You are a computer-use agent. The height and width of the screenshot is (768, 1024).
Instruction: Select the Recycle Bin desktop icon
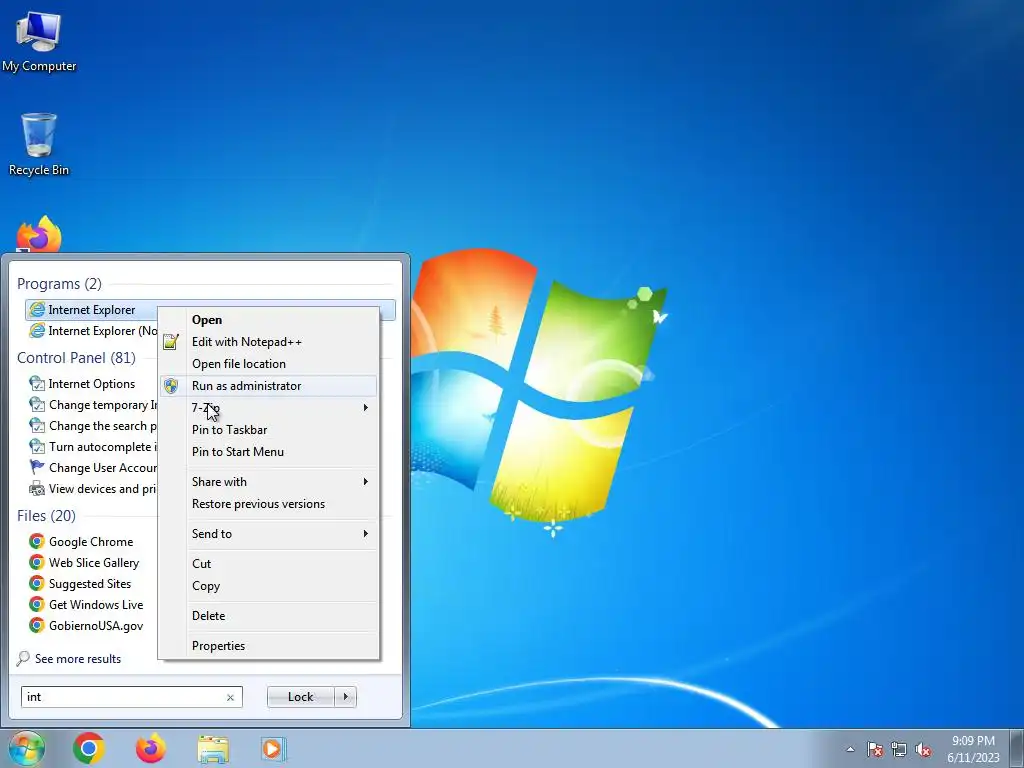pyautogui.click(x=39, y=144)
